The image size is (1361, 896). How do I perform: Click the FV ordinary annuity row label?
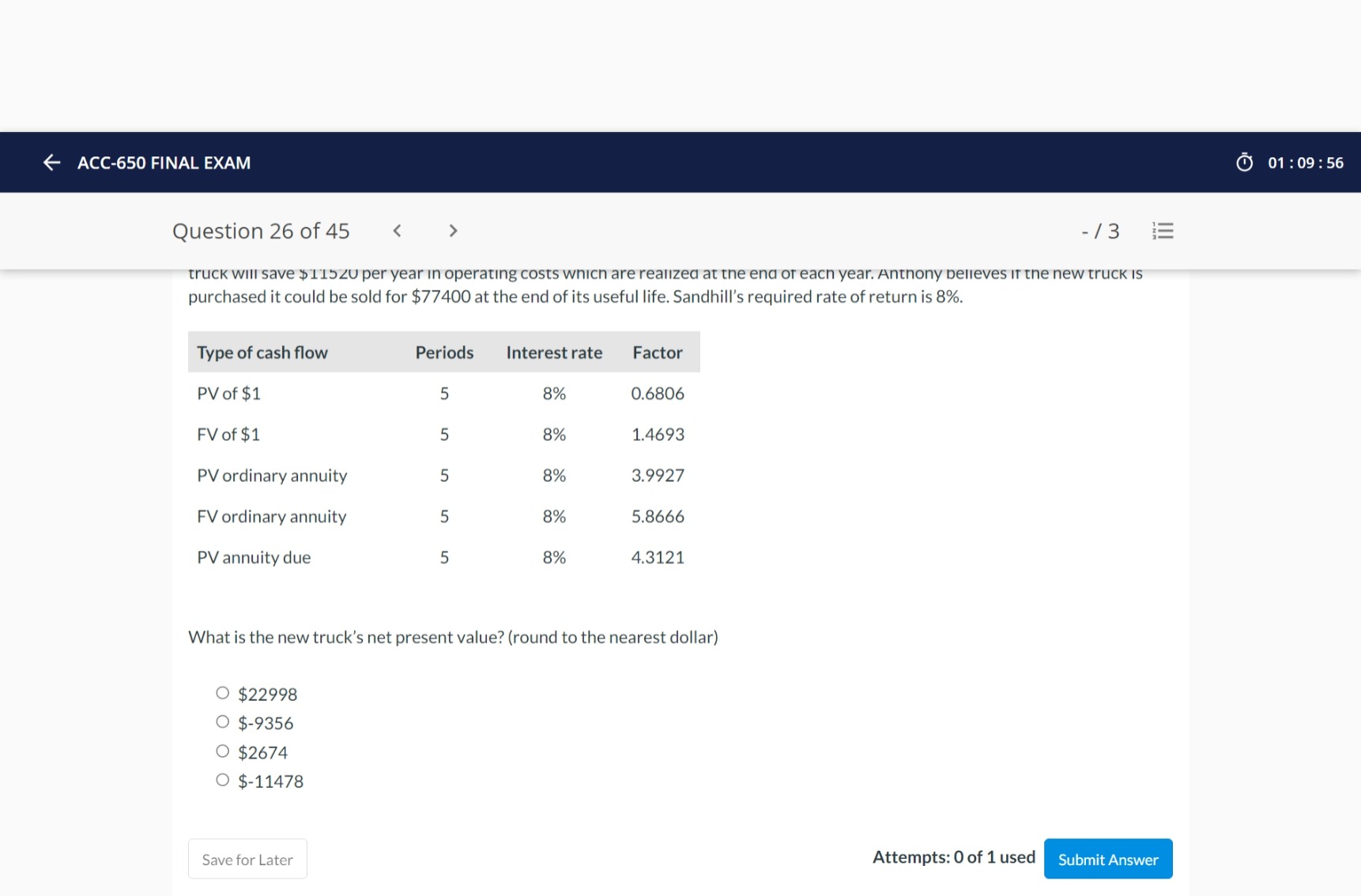pyautogui.click(x=272, y=517)
